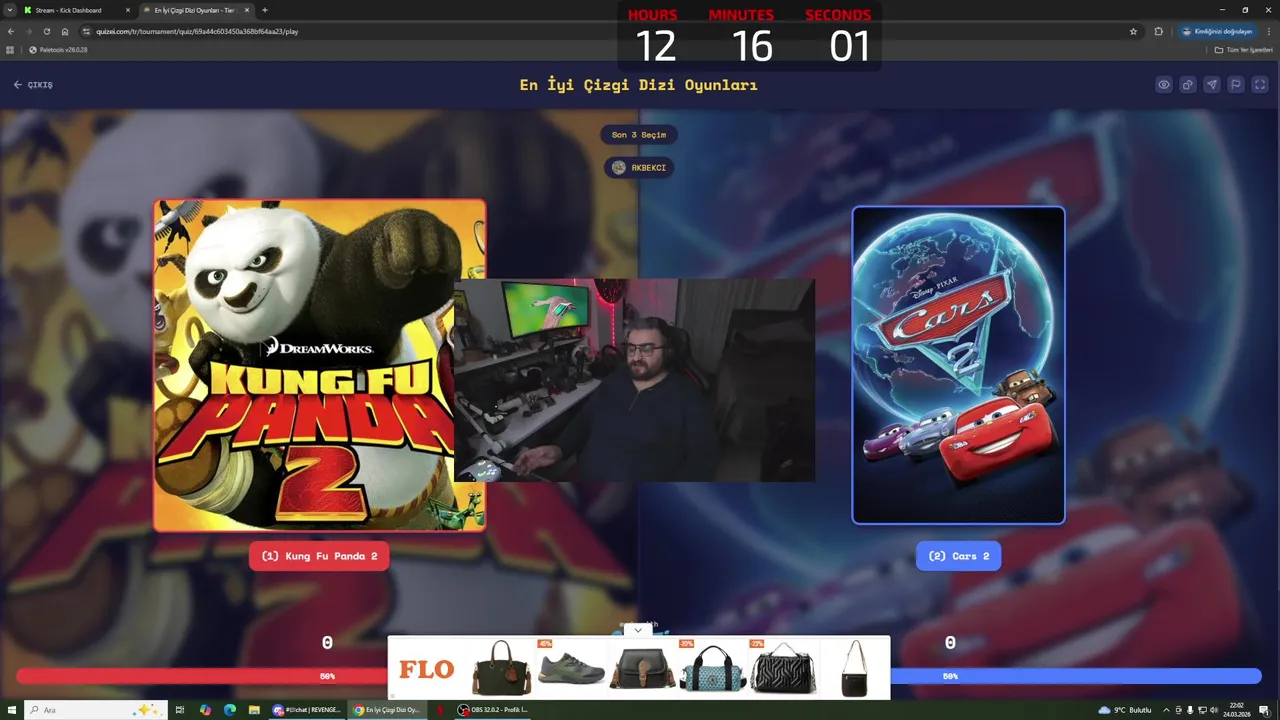Choose the (2) Cars 2 button
The width and height of the screenshot is (1280, 720).
[958, 556]
